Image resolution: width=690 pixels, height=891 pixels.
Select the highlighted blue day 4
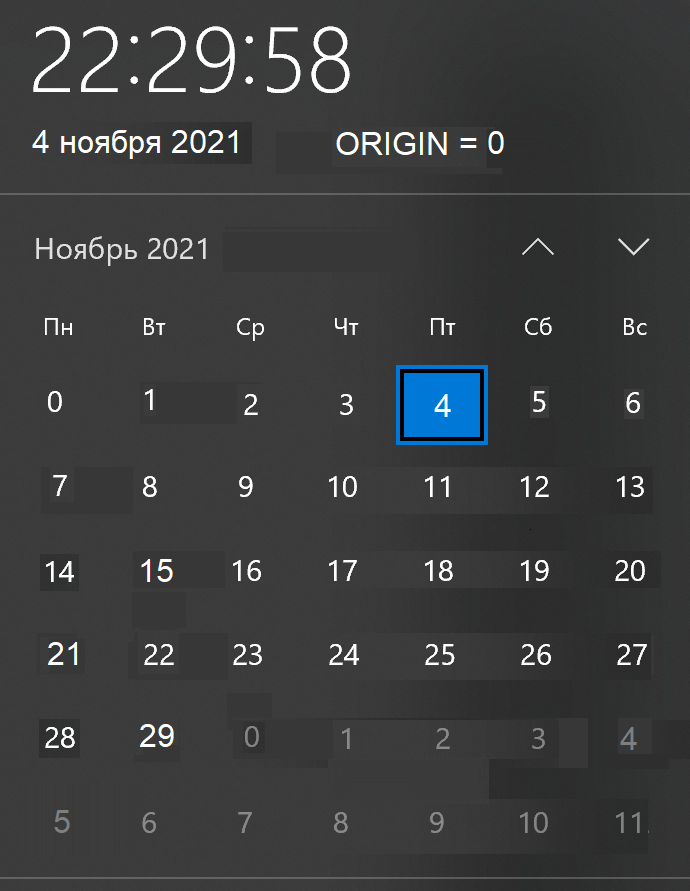[442, 405]
